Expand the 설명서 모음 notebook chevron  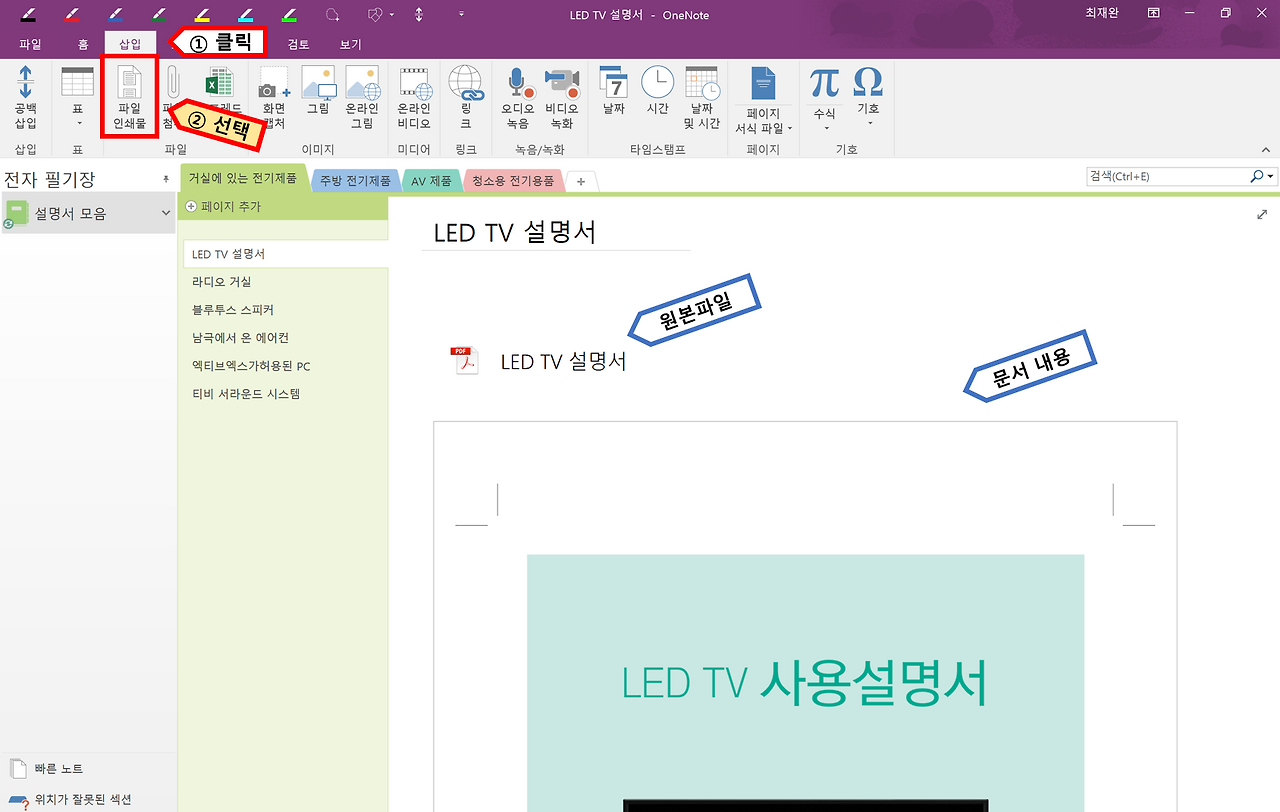(x=166, y=213)
